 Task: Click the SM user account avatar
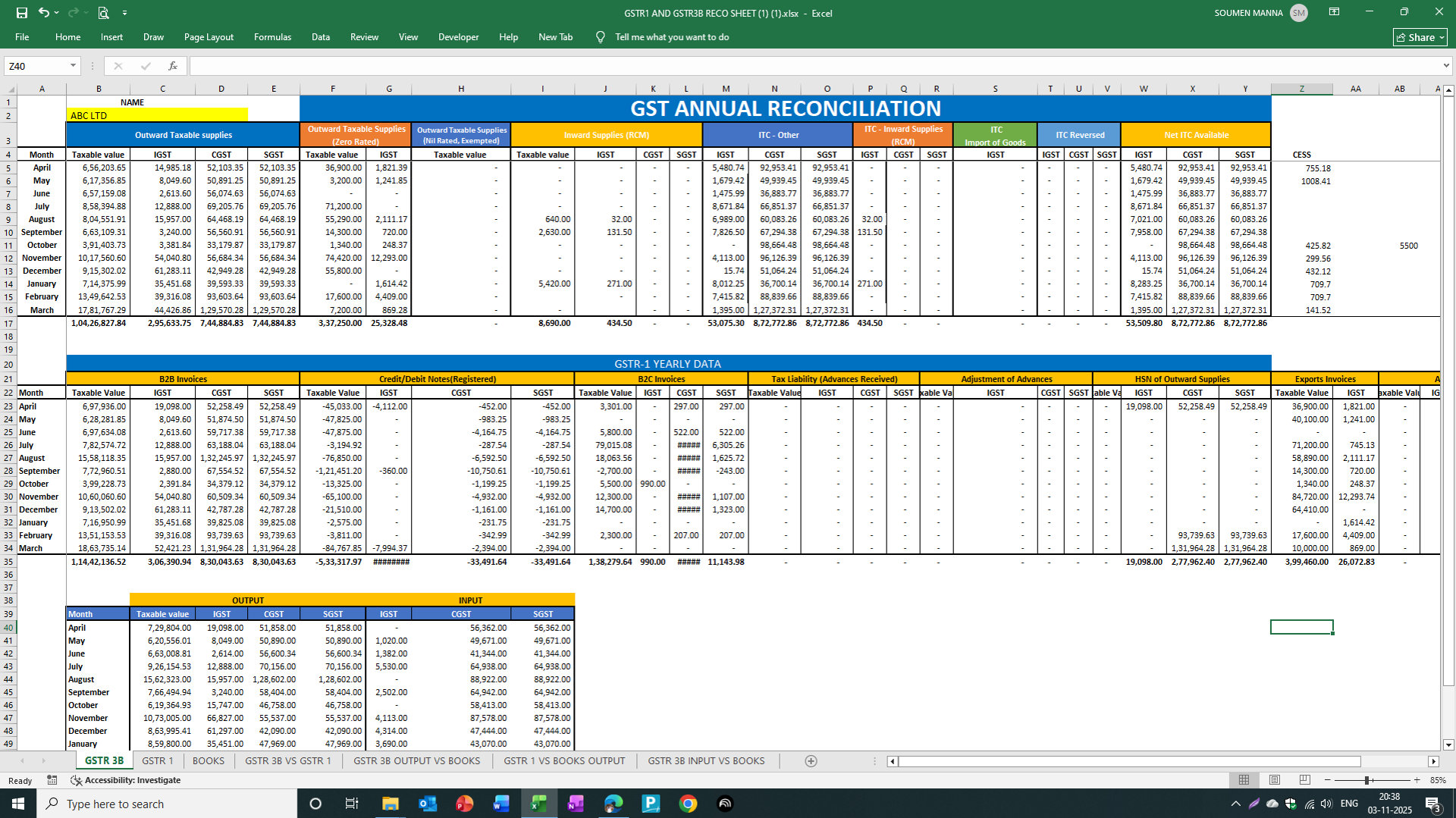(x=1299, y=13)
